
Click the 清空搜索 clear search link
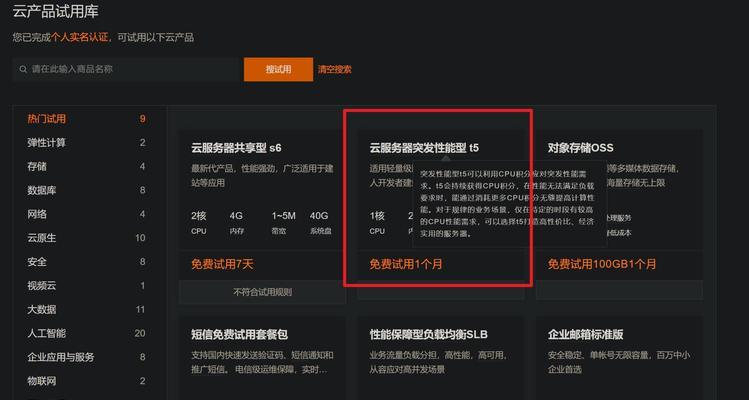pyautogui.click(x=335, y=69)
